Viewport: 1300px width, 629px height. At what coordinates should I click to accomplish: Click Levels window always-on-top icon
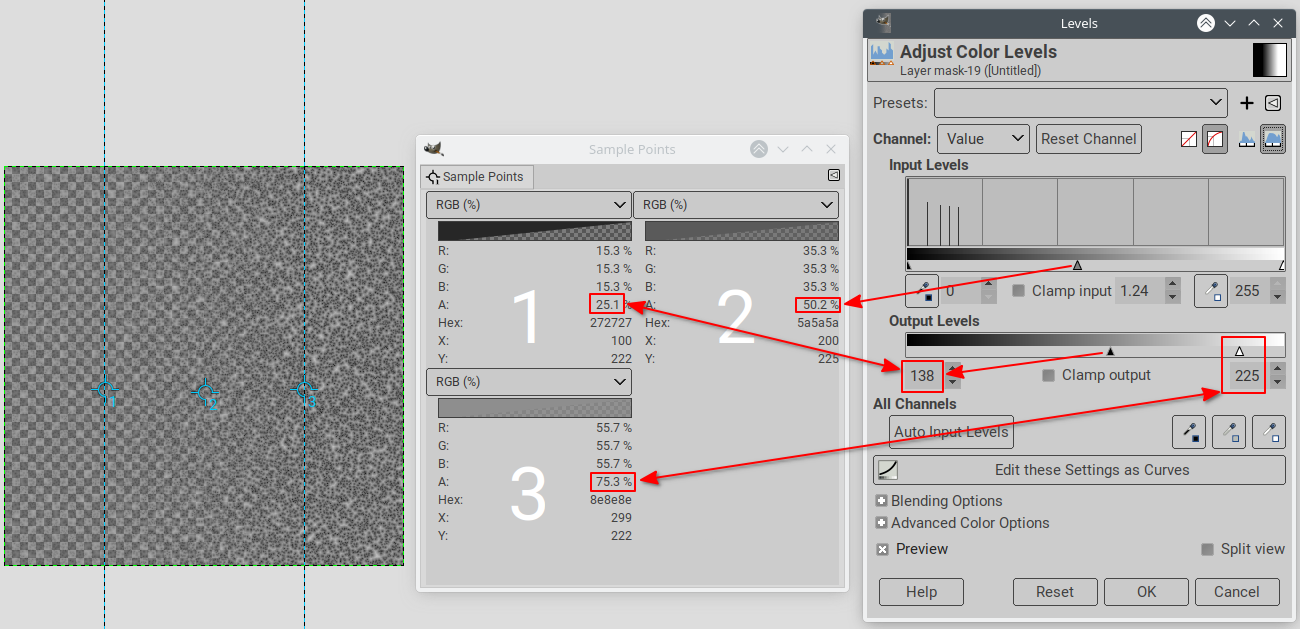pos(1206,23)
